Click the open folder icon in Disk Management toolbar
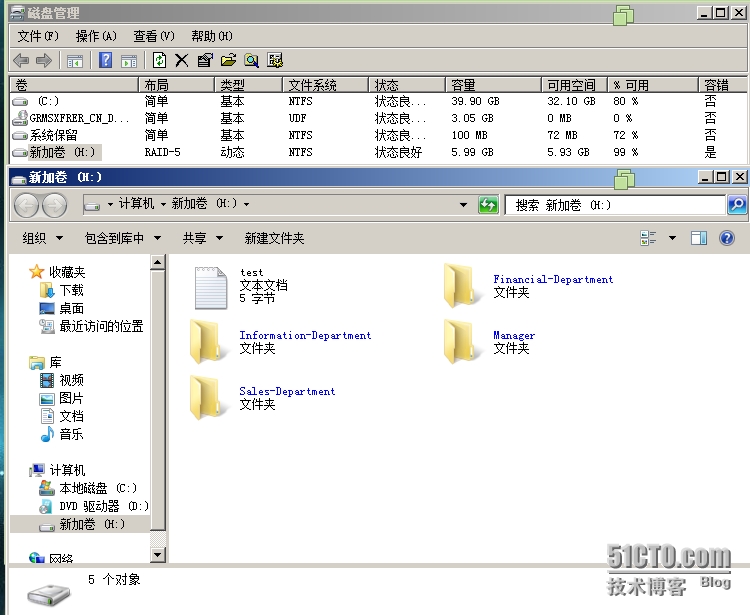This screenshot has height=615, width=750. 228,61
